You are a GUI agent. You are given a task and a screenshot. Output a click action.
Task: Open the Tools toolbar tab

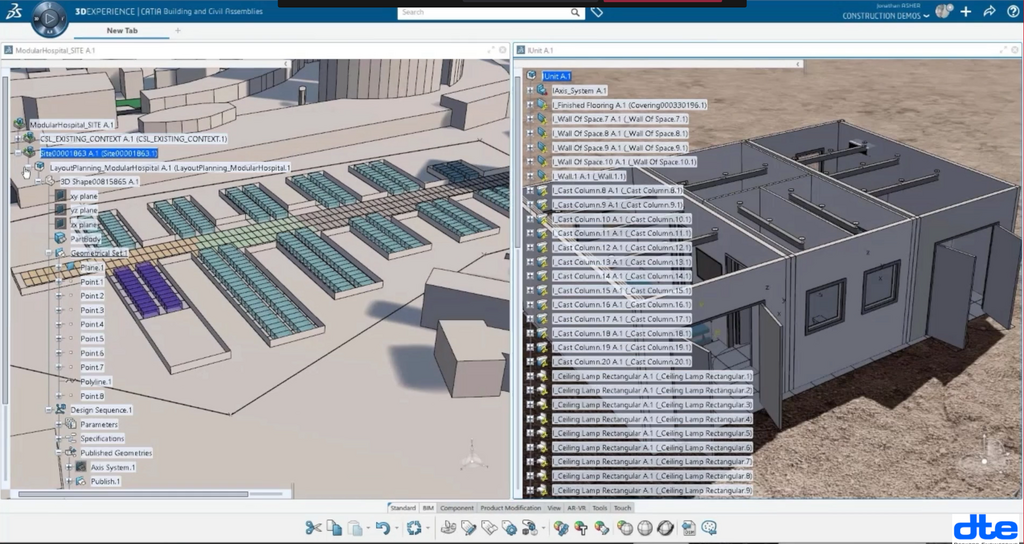click(x=600, y=508)
